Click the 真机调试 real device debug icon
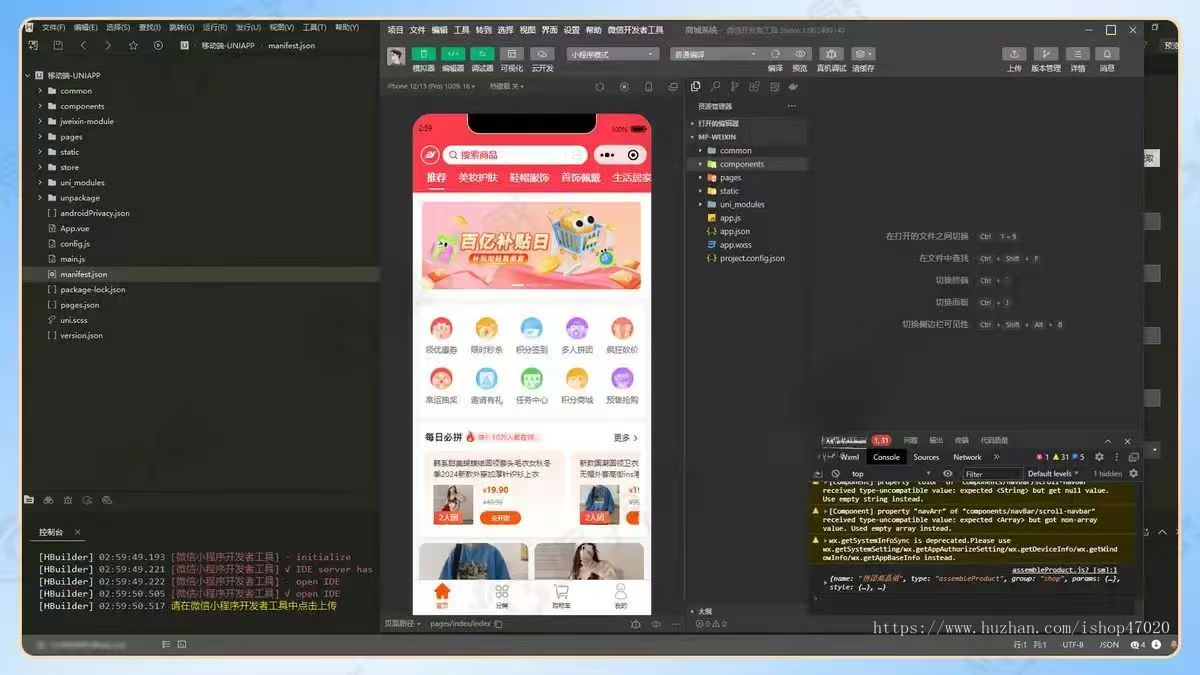This screenshot has width=1200, height=675. click(831, 54)
